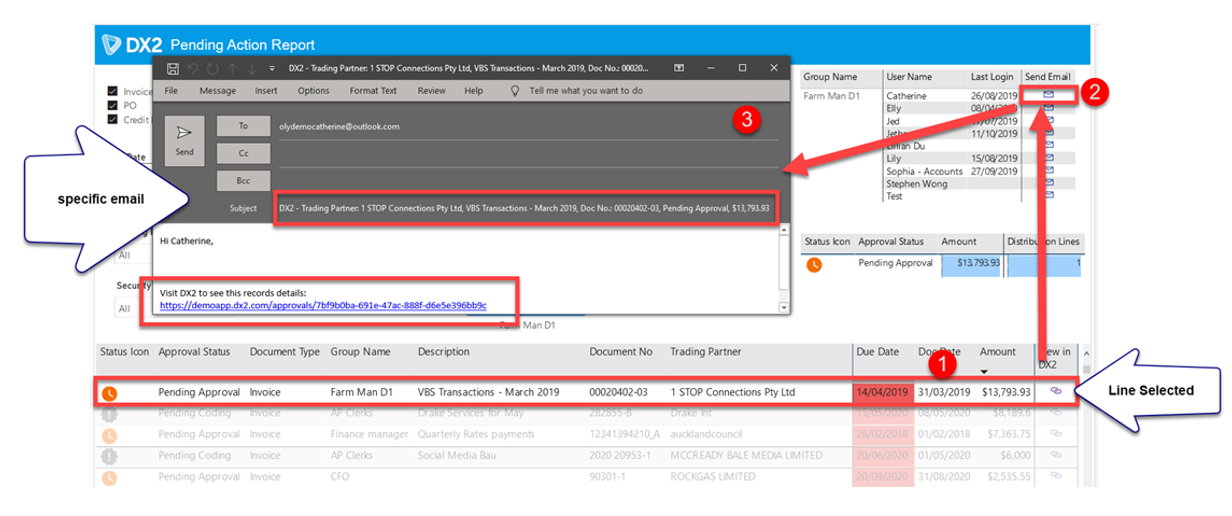
Task: Open View in DX2 link icon for 1 STOP Connections row
Action: click(1055, 392)
